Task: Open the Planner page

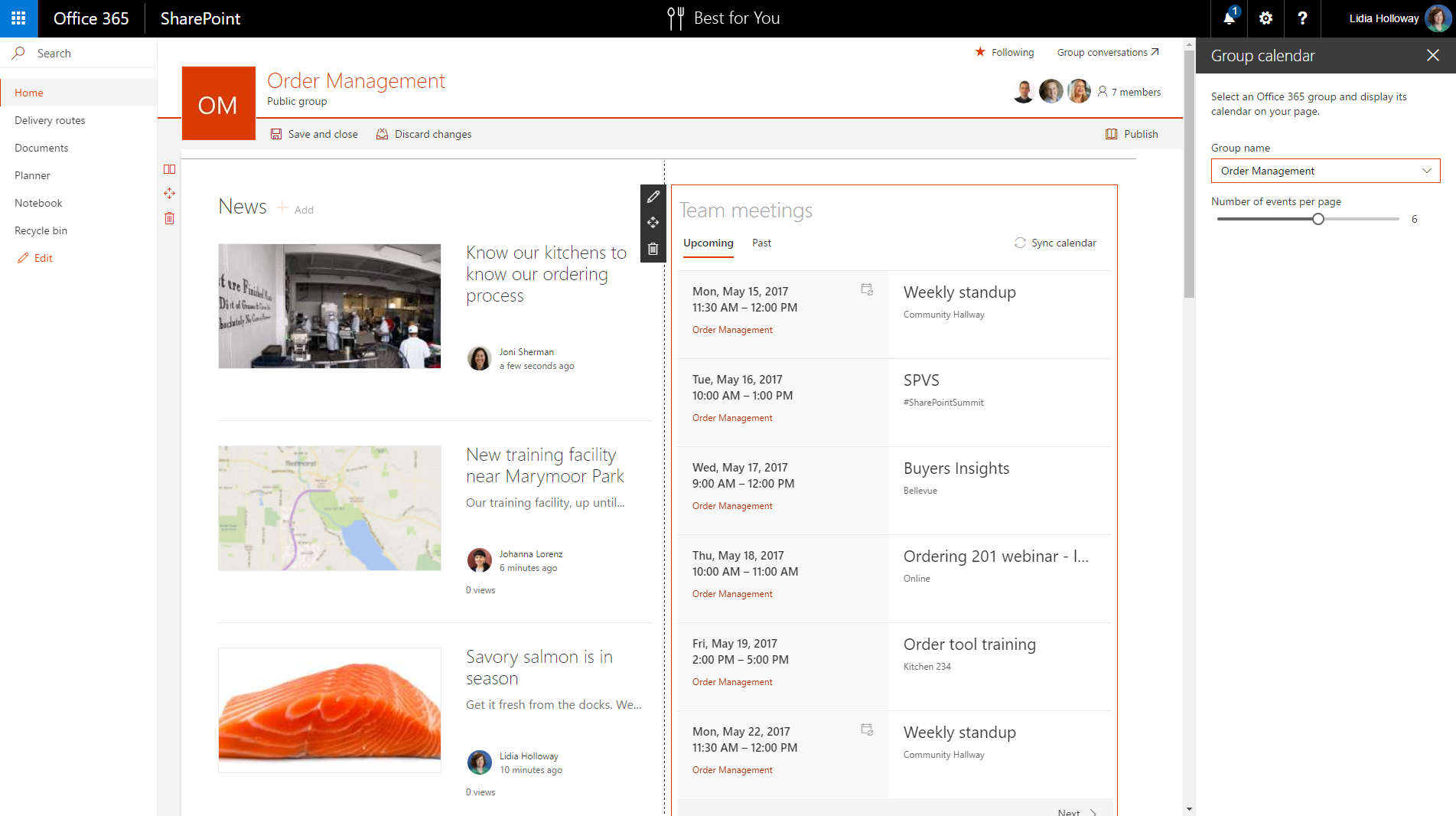Action: [x=32, y=175]
